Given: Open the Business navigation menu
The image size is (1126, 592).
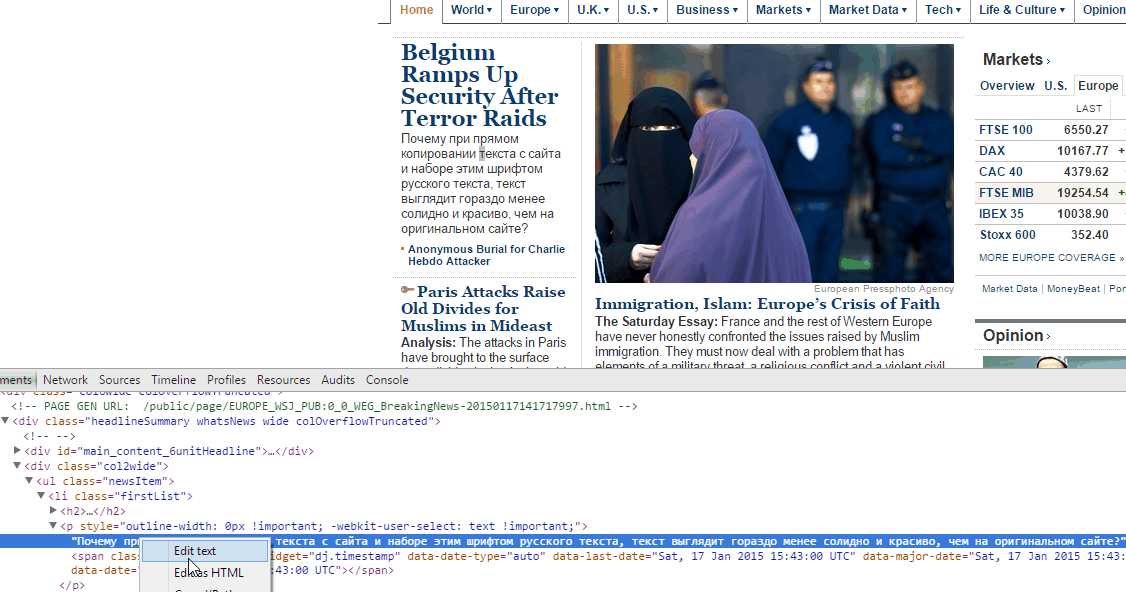Looking at the screenshot, I should pyautogui.click(x=707, y=10).
